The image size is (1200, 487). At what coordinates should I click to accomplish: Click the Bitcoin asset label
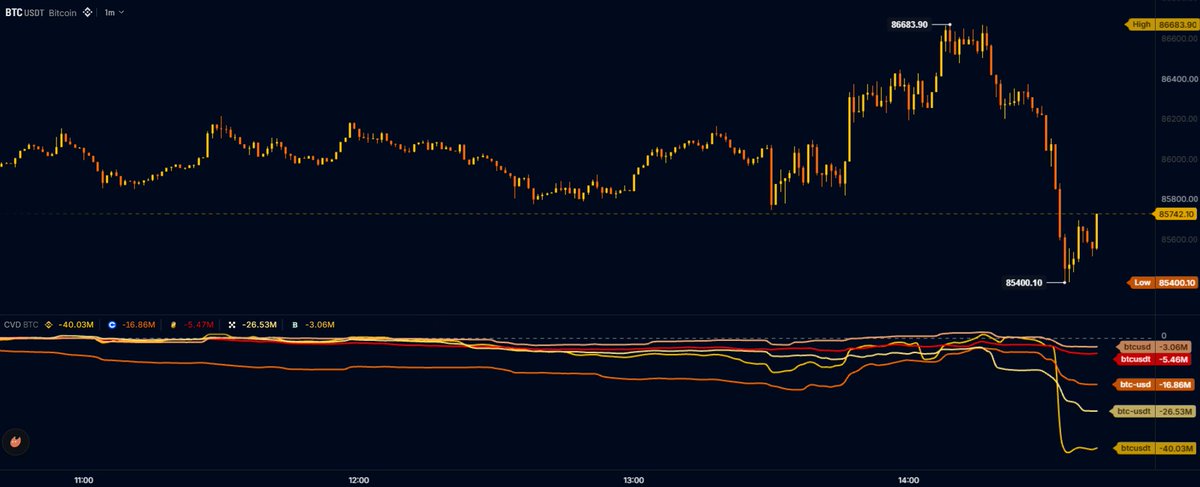pos(61,12)
